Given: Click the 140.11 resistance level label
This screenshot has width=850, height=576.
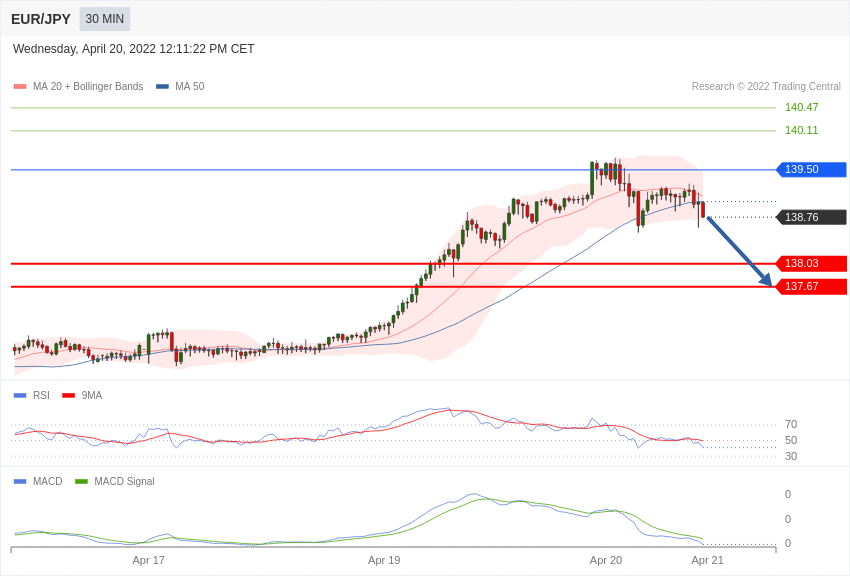Looking at the screenshot, I should point(801,130).
